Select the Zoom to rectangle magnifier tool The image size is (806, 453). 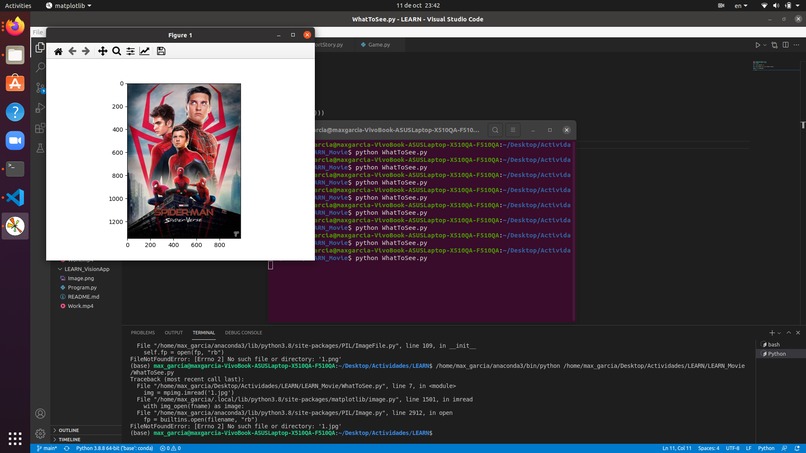tap(117, 51)
